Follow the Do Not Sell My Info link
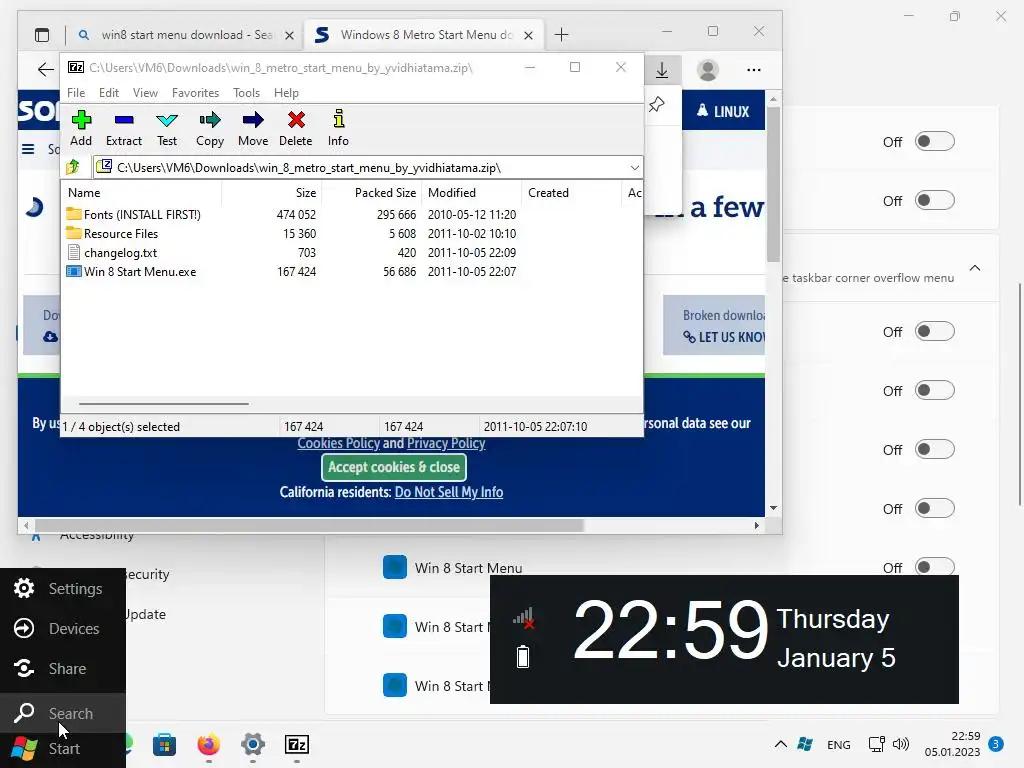 coord(449,492)
